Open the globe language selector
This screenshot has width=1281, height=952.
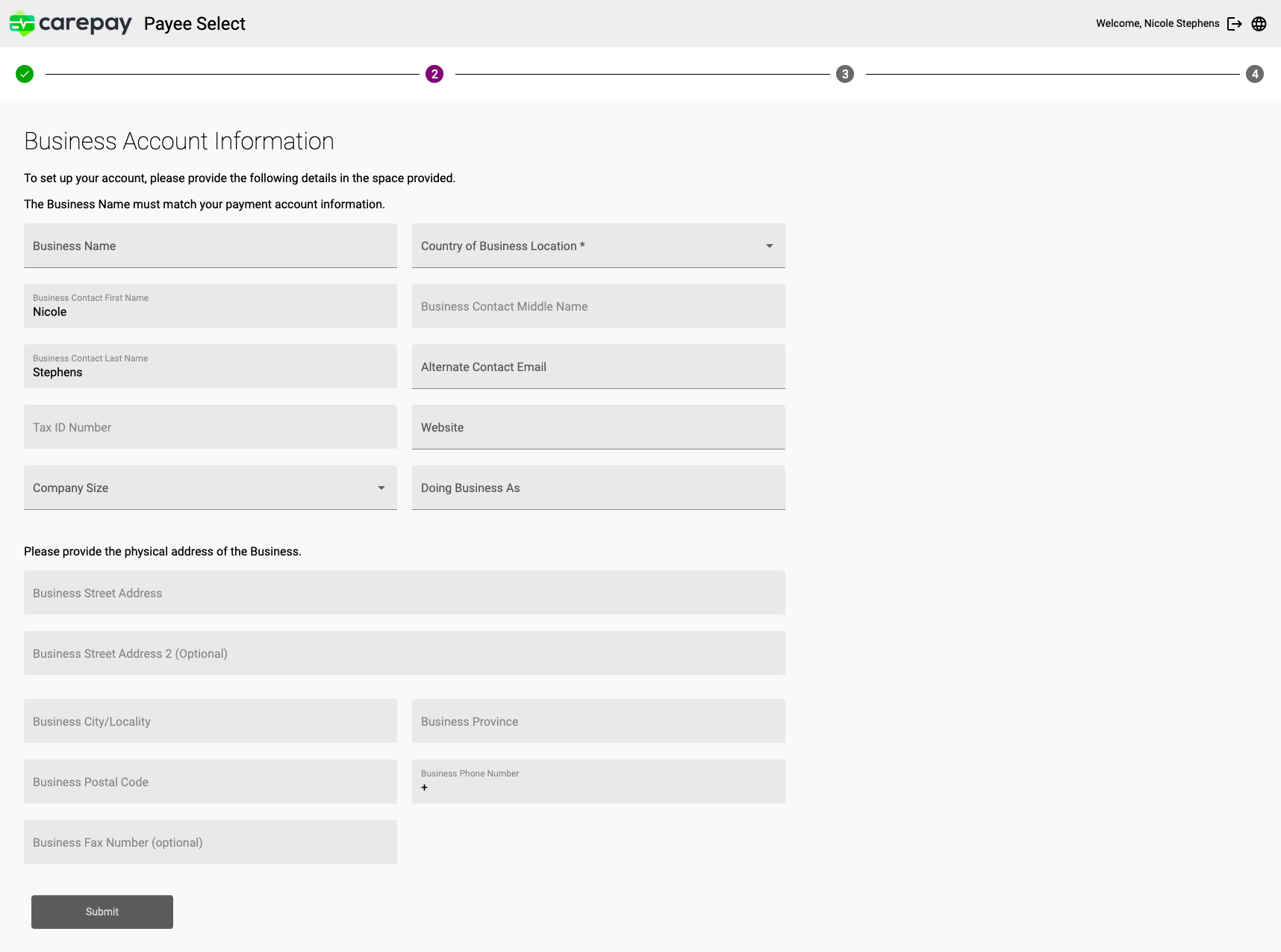1259,24
